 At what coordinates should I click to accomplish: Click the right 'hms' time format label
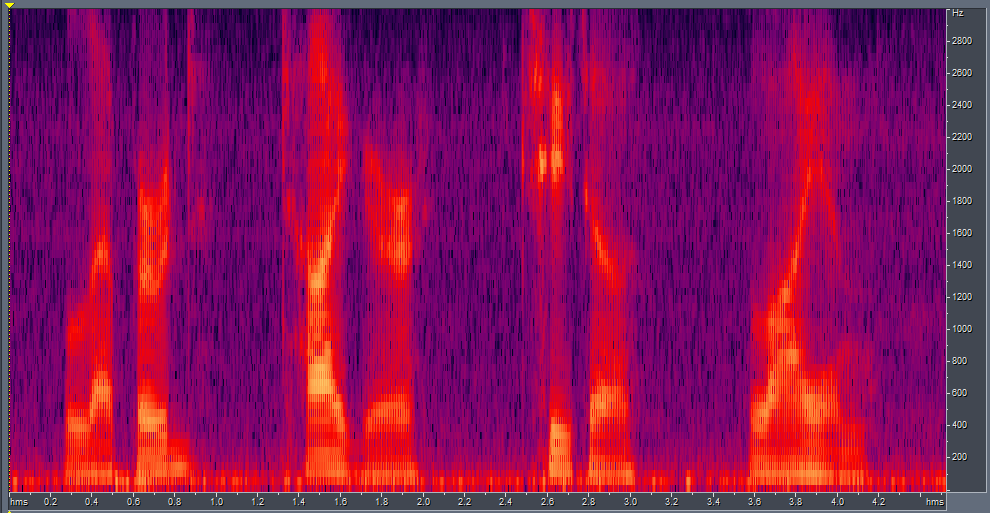934,502
